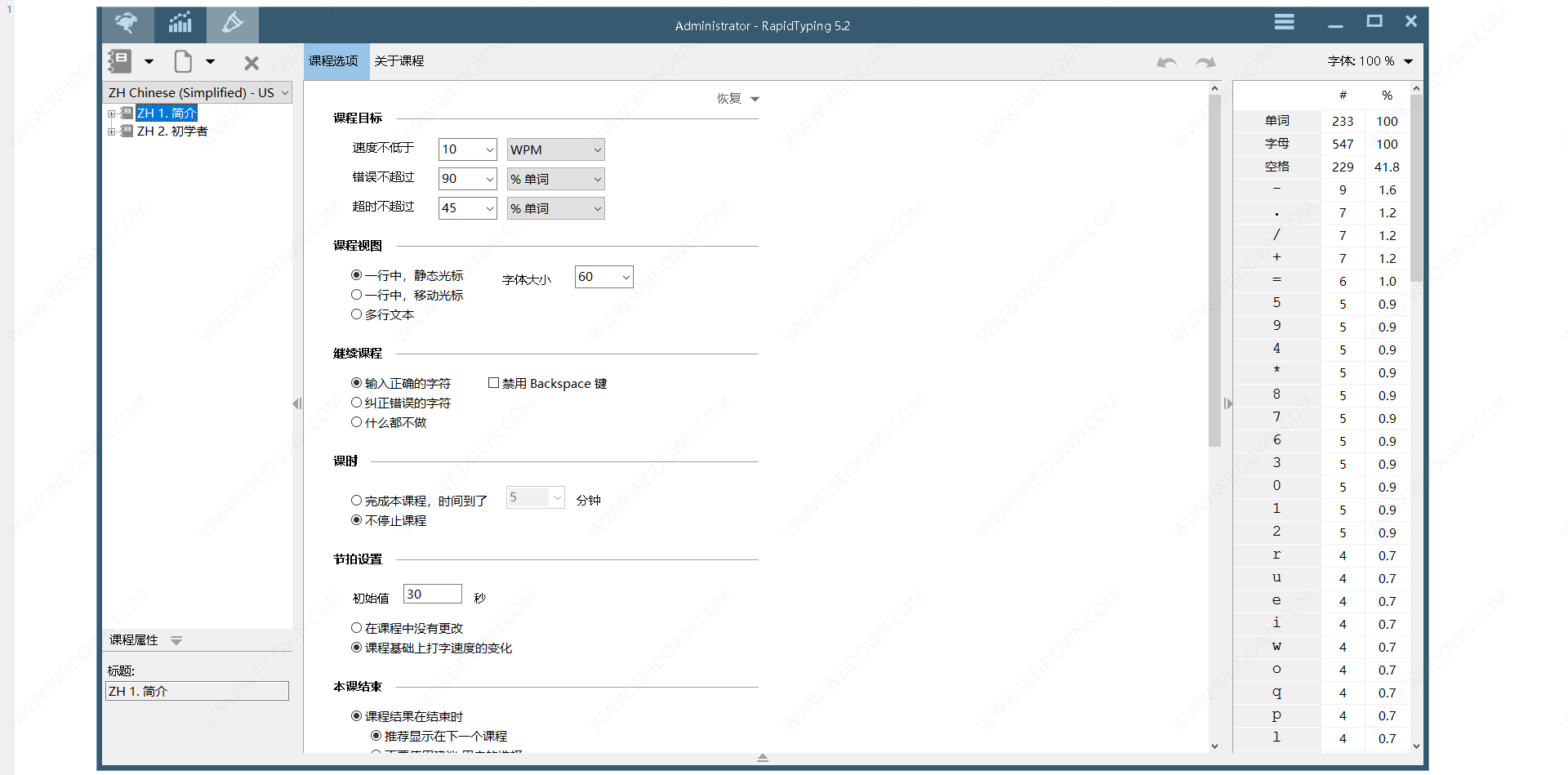Open the lesson editor pencil icon
Viewport: 1568px width, 775px height.
tap(233, 24)
